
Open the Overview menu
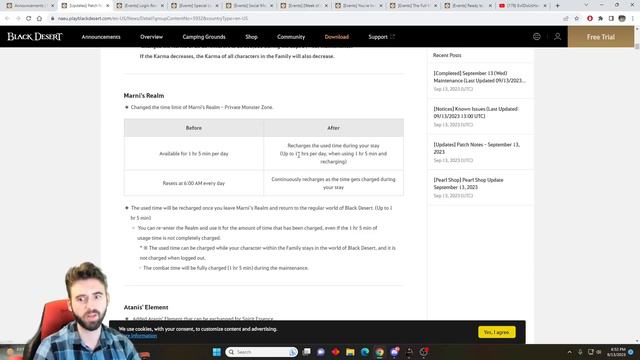(x=151, y=37)
